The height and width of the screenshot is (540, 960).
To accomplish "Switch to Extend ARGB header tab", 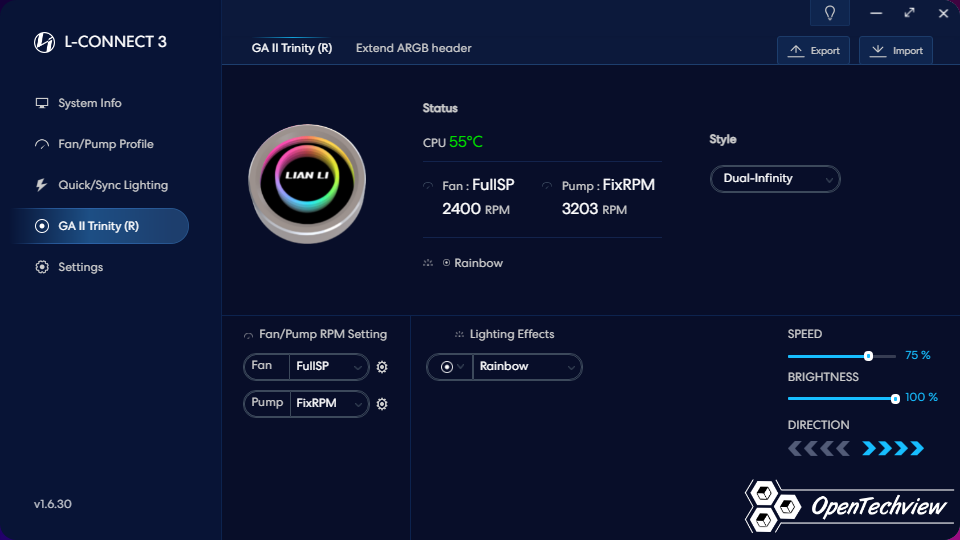I will 413,48.
